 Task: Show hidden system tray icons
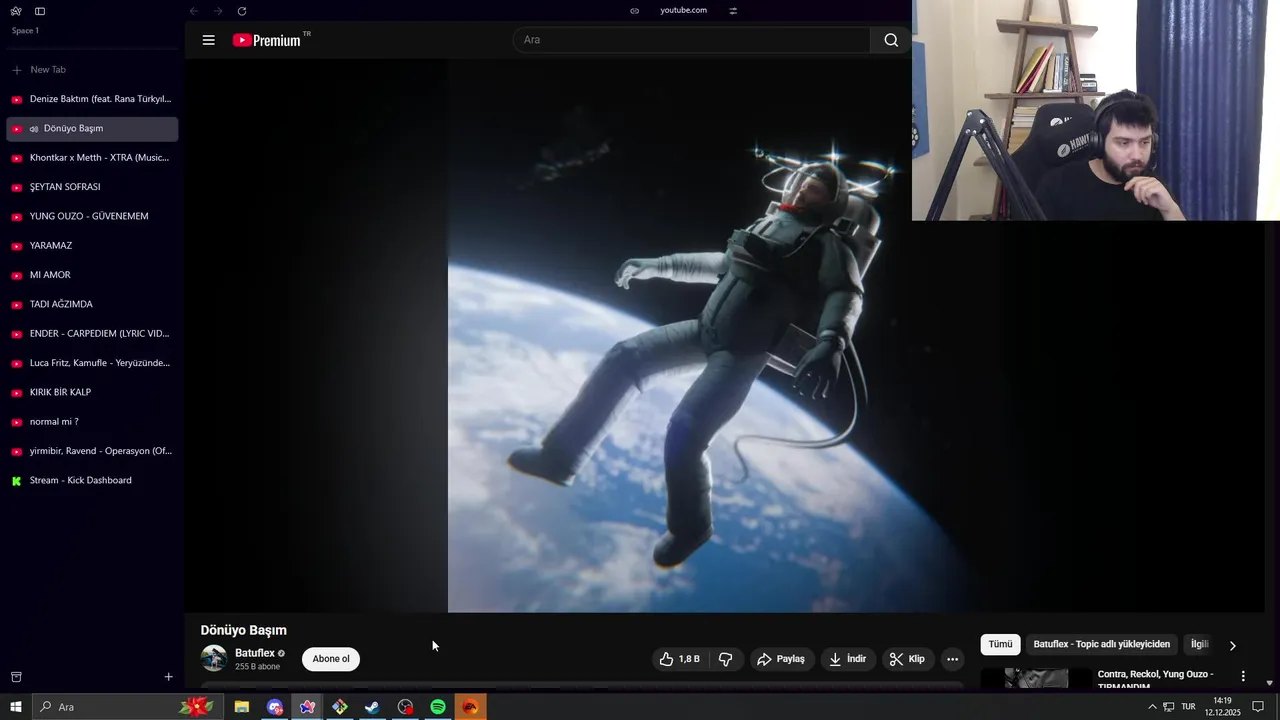pyautogui.click(x=1152, y=707)
